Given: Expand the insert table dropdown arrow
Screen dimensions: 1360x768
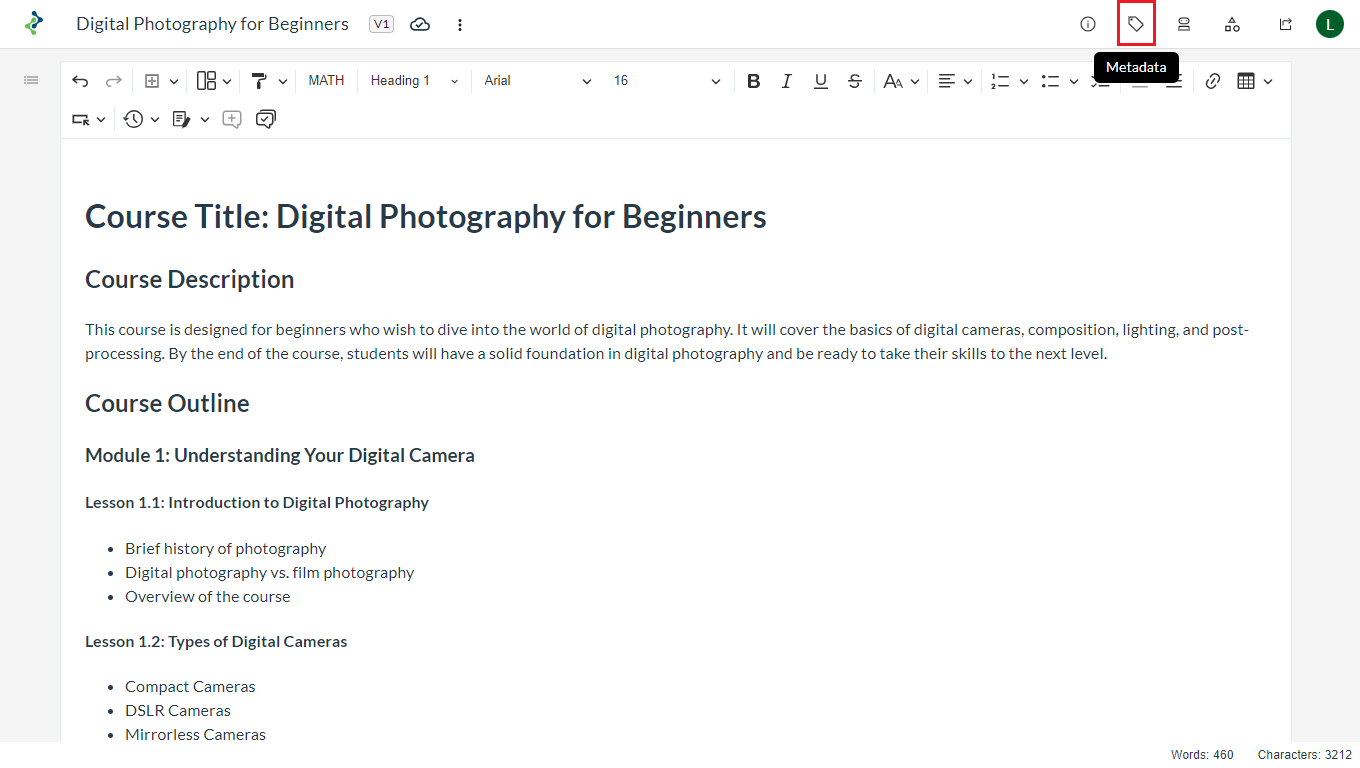Looking at the screenshot, I should point(1268,81).
